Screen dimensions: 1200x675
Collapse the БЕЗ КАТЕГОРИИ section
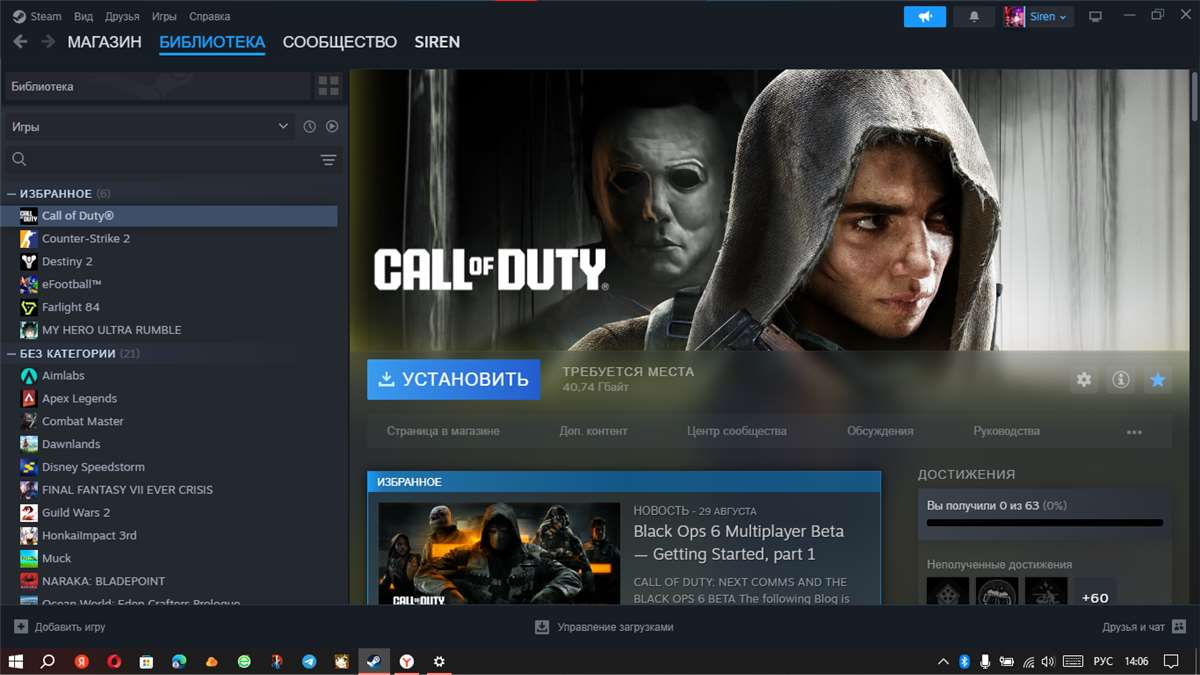(x=12, y=353)
